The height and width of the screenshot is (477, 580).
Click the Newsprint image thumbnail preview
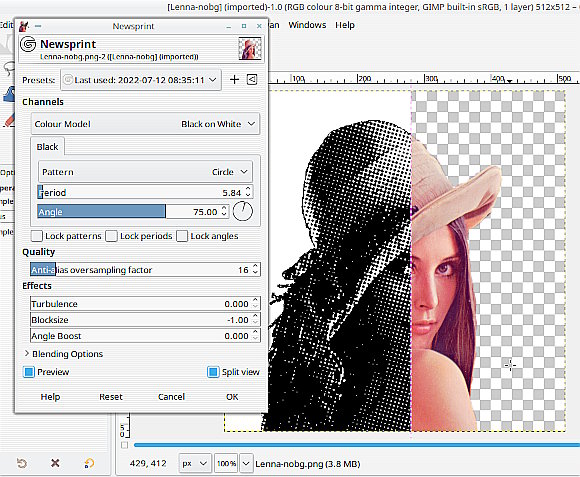[250, 48]
